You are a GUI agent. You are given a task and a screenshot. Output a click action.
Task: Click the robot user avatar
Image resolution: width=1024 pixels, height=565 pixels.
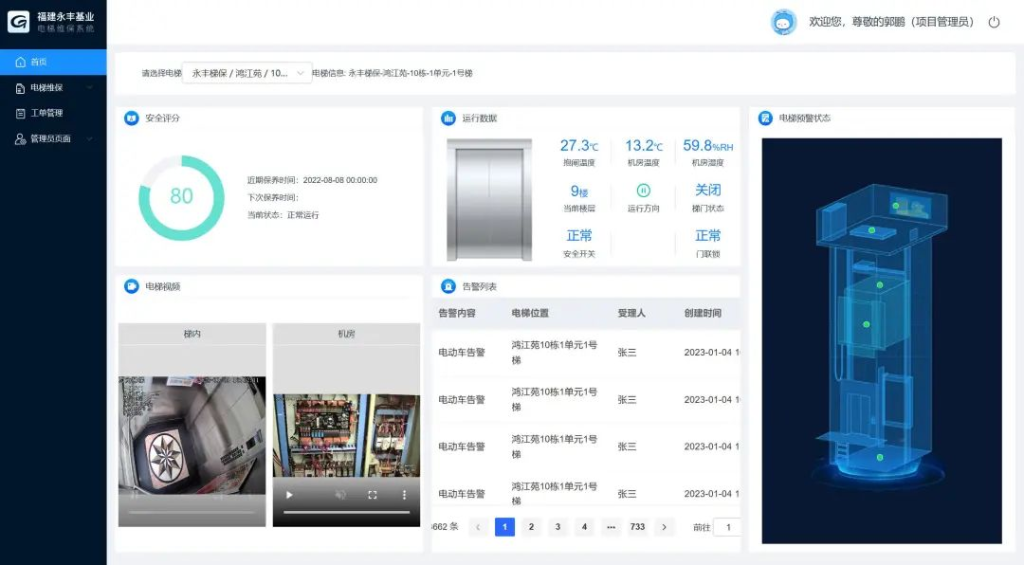point(784,22)
